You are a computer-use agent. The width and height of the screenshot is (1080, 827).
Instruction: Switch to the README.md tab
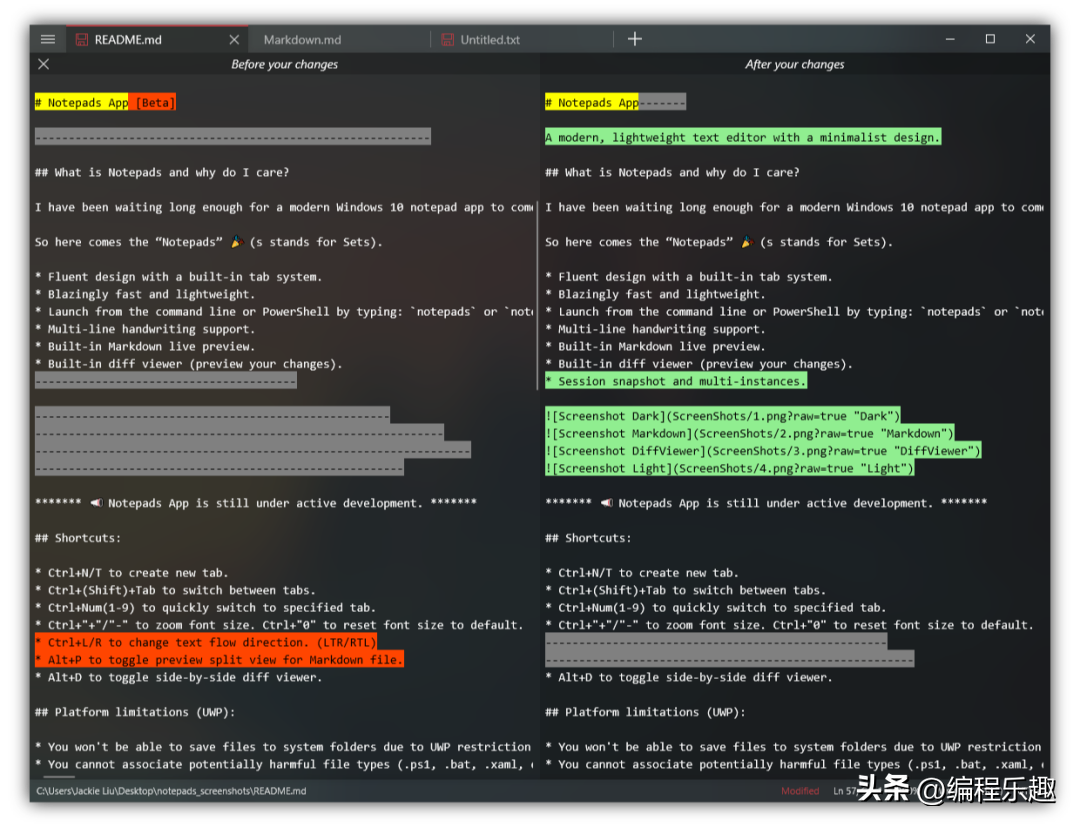tap(156, 39)
